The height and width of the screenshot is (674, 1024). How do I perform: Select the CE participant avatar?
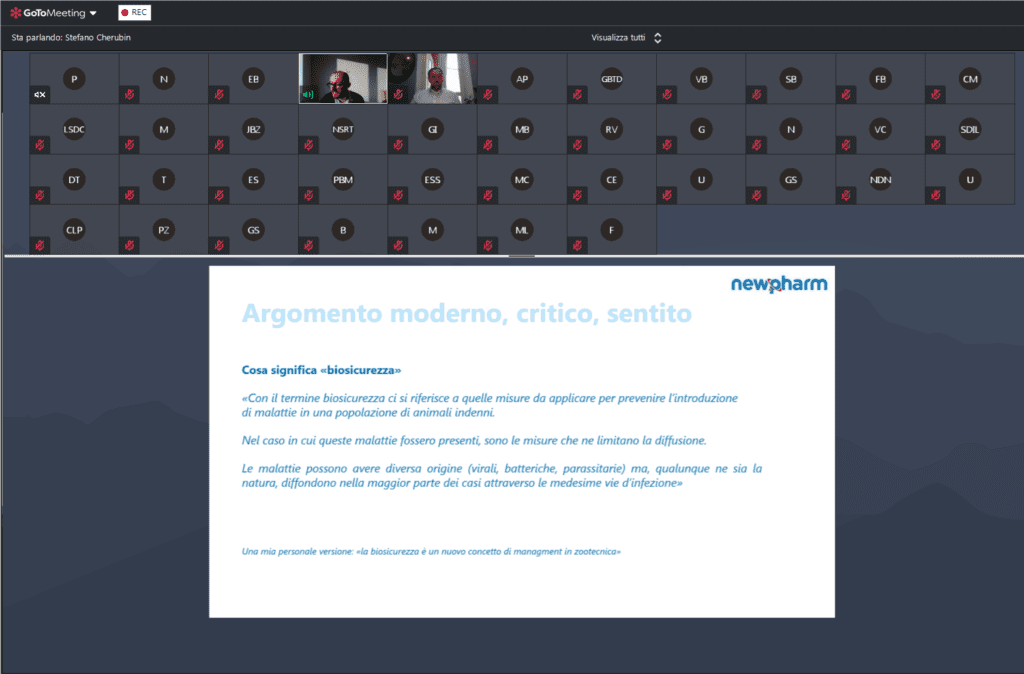click(x=611, y=180)
